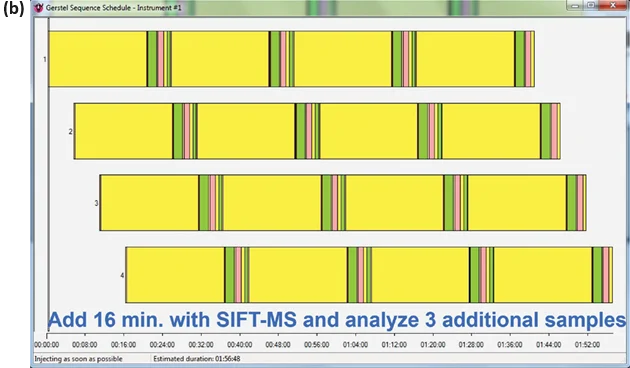The height and width of the screenshot is (368, 630).
Task: Click the 01:28:00 time axis label
Action: (x=471, y=345)
